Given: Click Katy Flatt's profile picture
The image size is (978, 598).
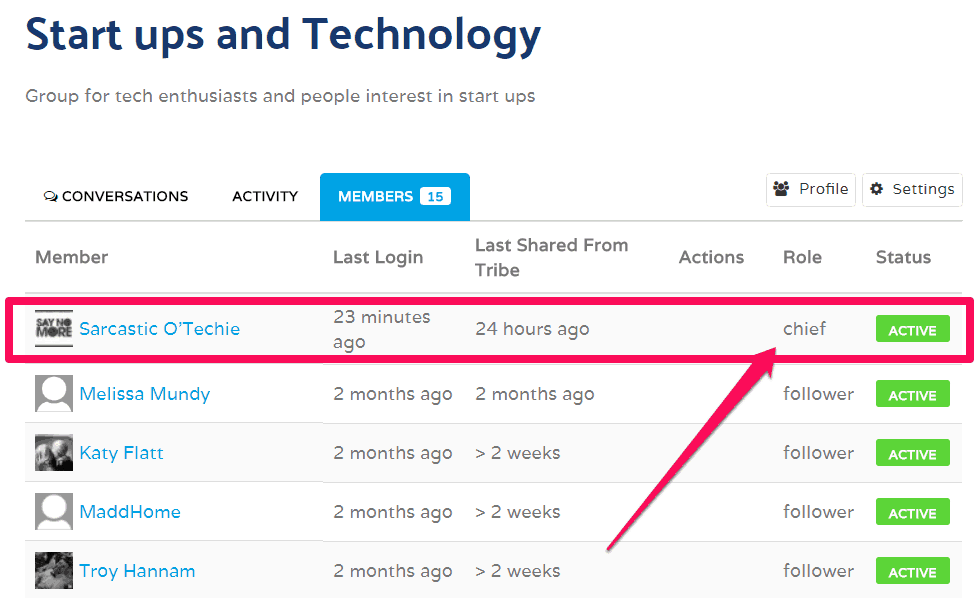Looking at the screenshot, I should 54,453.
